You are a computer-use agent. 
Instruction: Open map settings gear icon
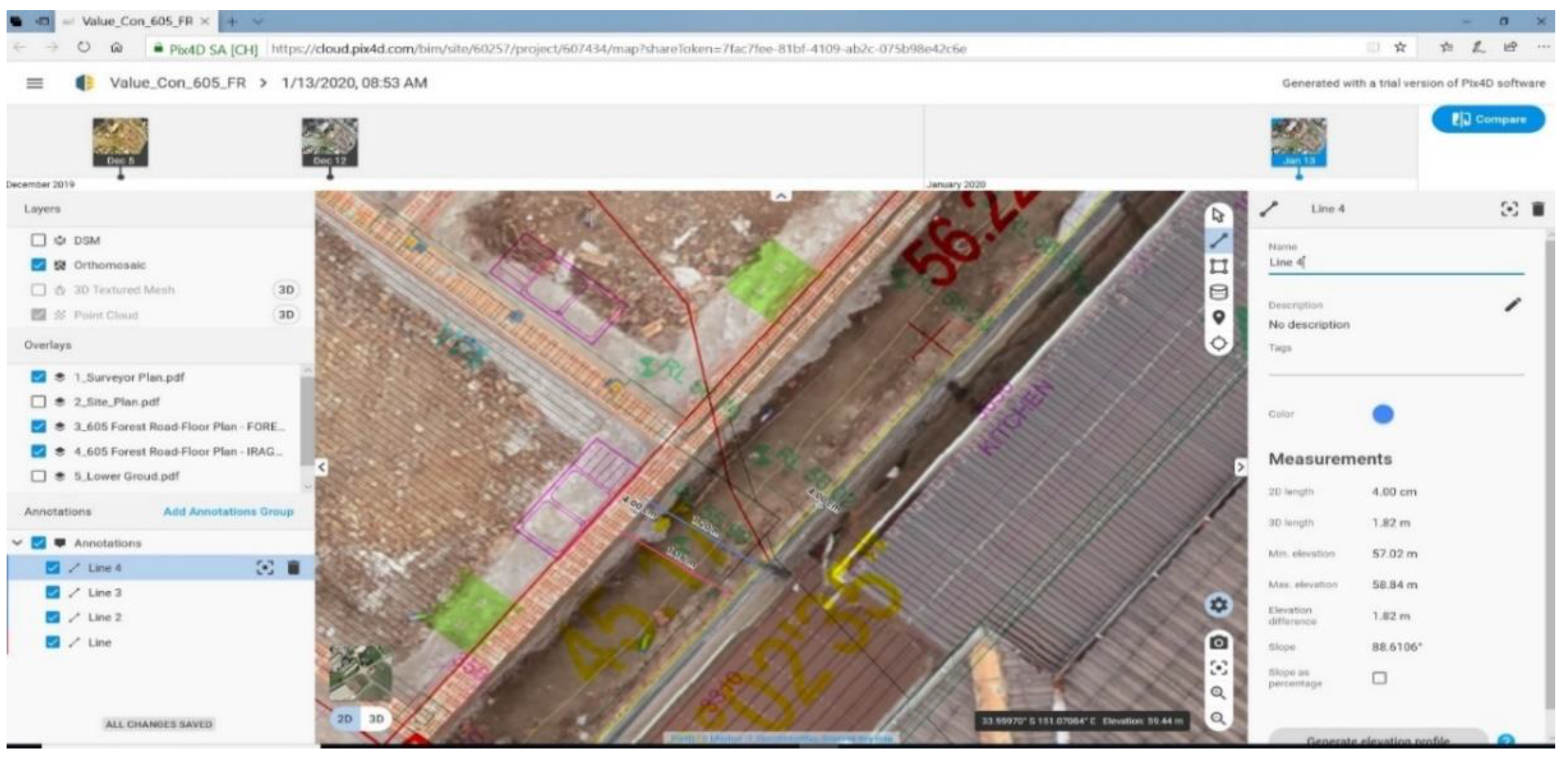click(1218, 605)
